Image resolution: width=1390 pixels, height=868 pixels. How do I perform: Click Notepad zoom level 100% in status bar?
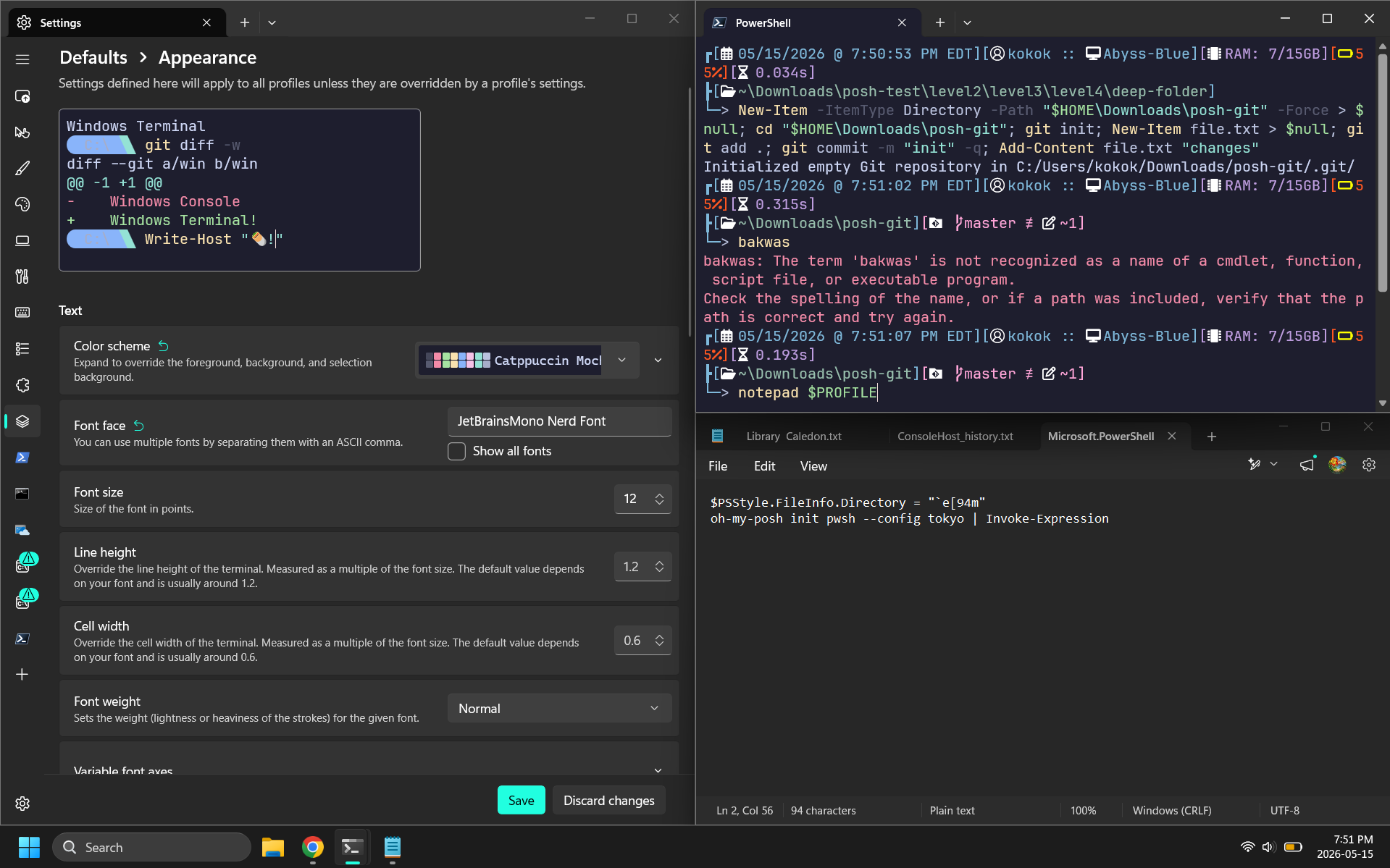point(1083,811)
